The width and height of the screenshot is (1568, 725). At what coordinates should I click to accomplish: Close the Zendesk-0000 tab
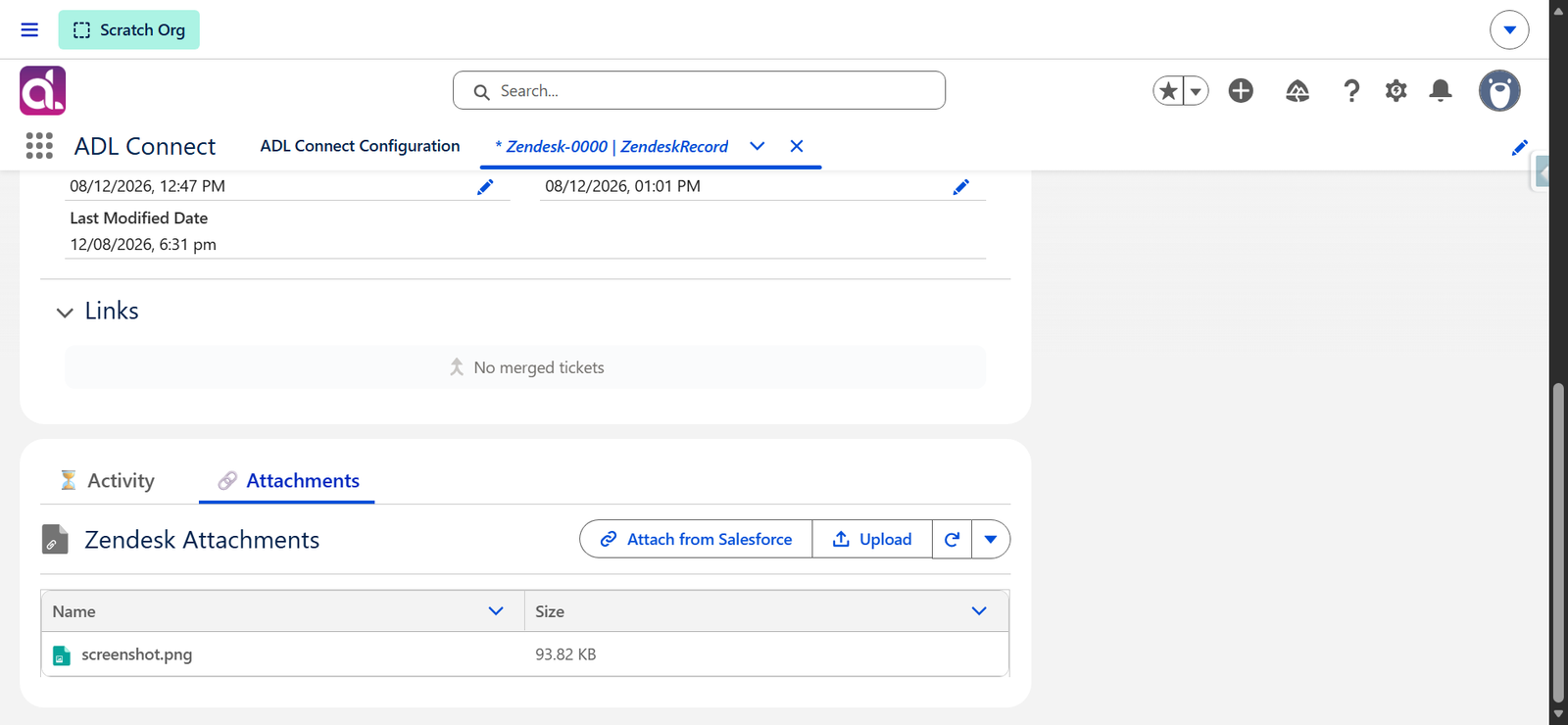pyautogui.click(x=797, y=146)
